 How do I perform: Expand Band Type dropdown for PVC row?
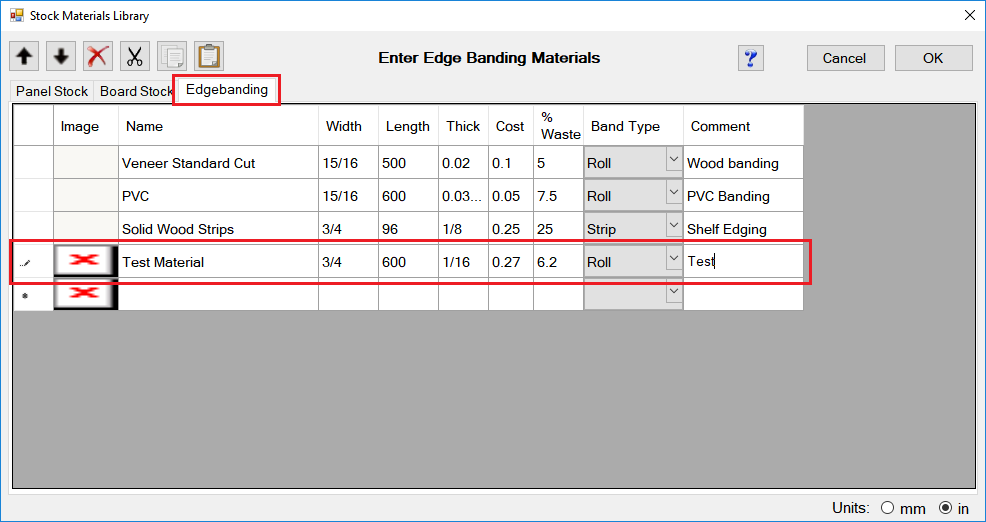coord(673,194)
